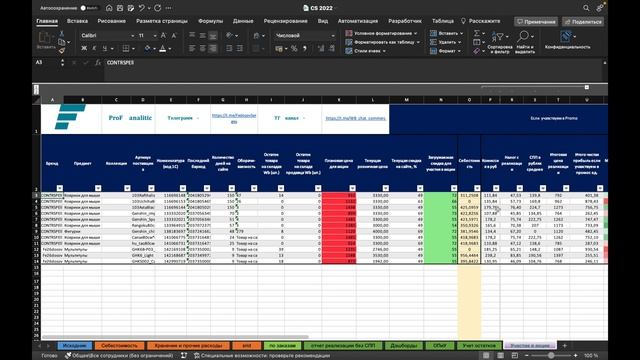Open the Главная ribbon tab
The height and width of the screenshot is (360, 640).
coord(47,21)
